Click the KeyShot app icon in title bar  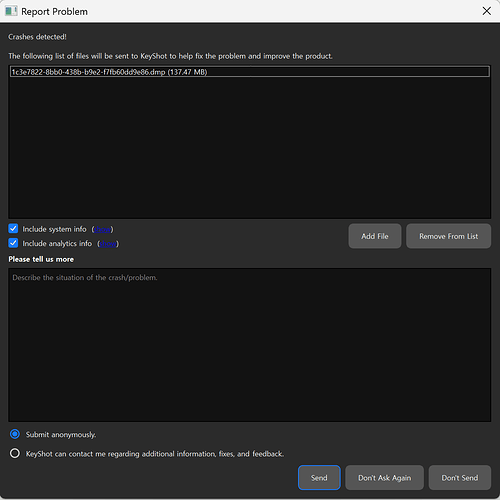pyautogui.click(x=11, y=11)
